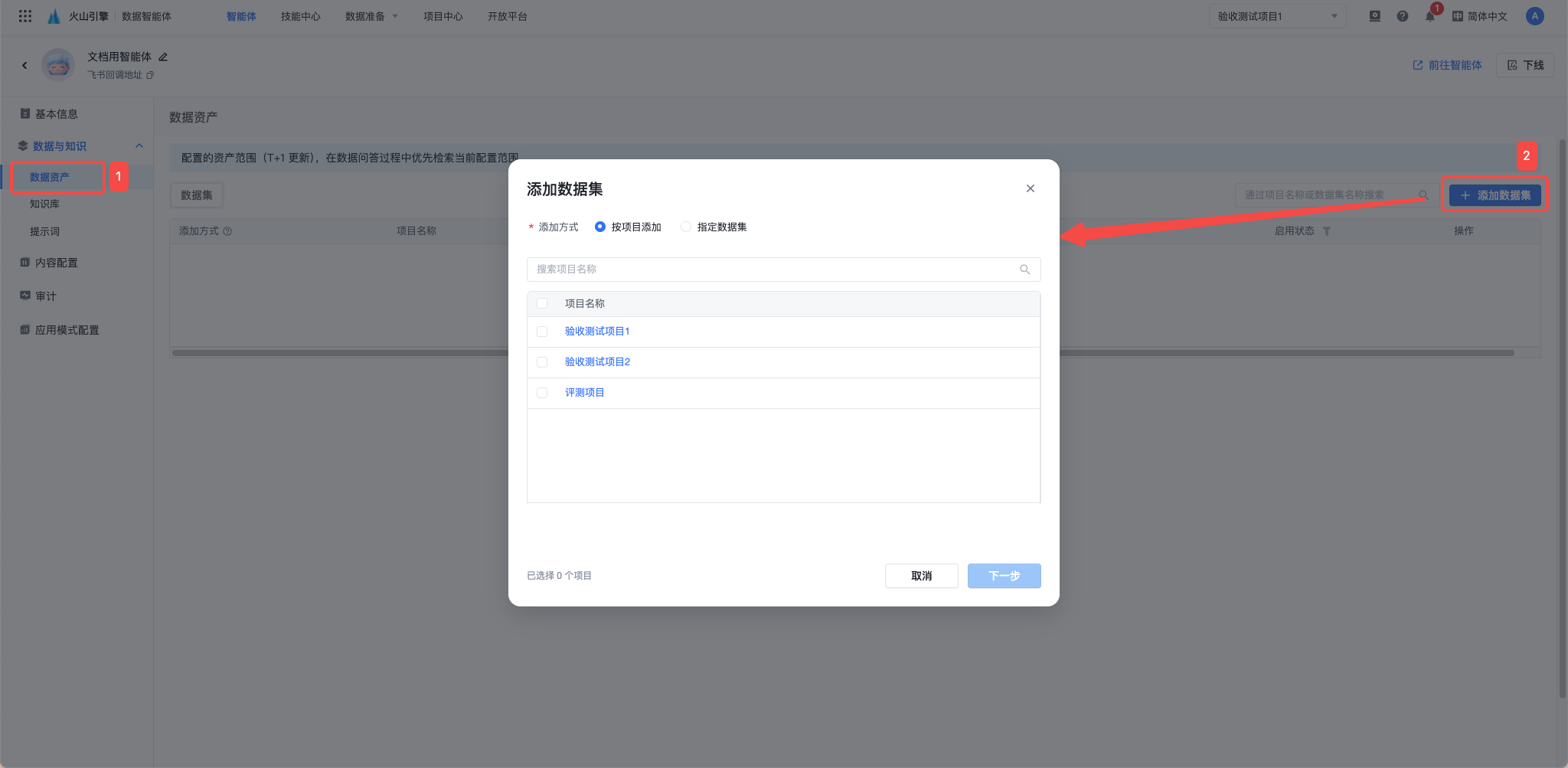
Task: Open the help question mark icon
Action: pos(1402,16)
